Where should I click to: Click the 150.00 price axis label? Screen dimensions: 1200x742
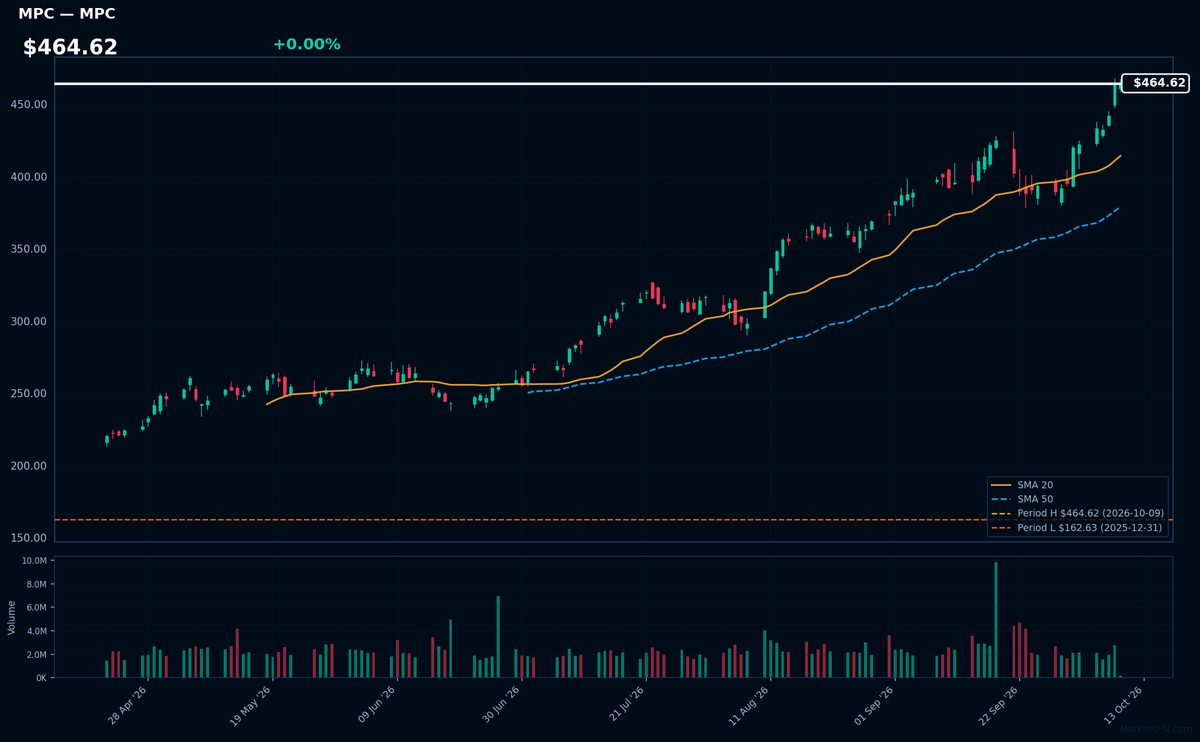pyautogui.click(x=29, y=538)
